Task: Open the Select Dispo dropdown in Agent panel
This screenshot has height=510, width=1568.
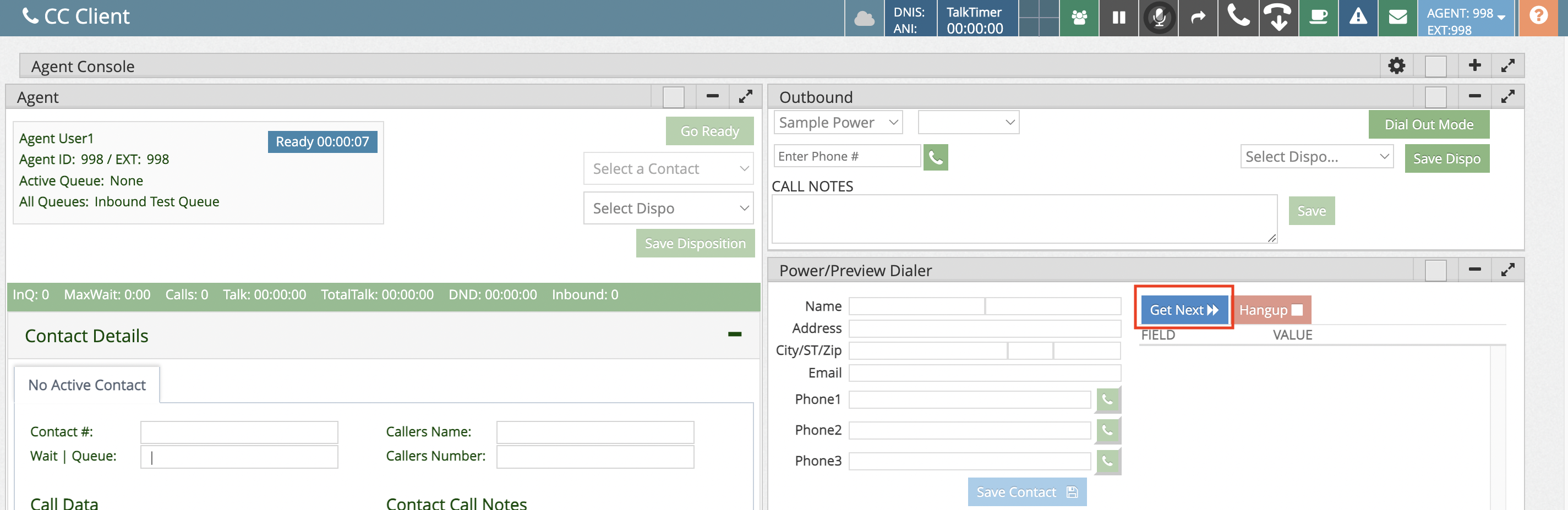Action: (668, 208)
